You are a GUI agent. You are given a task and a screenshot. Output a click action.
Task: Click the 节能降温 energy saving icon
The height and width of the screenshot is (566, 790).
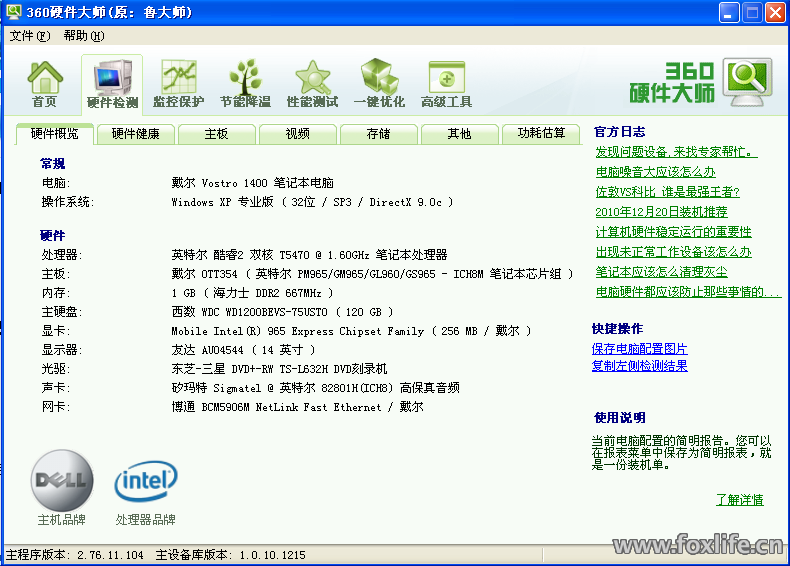point(245,83)
